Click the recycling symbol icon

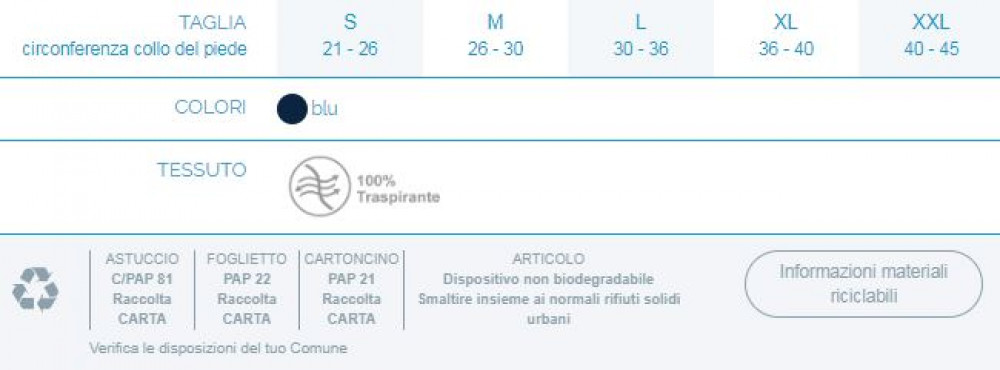35,288
